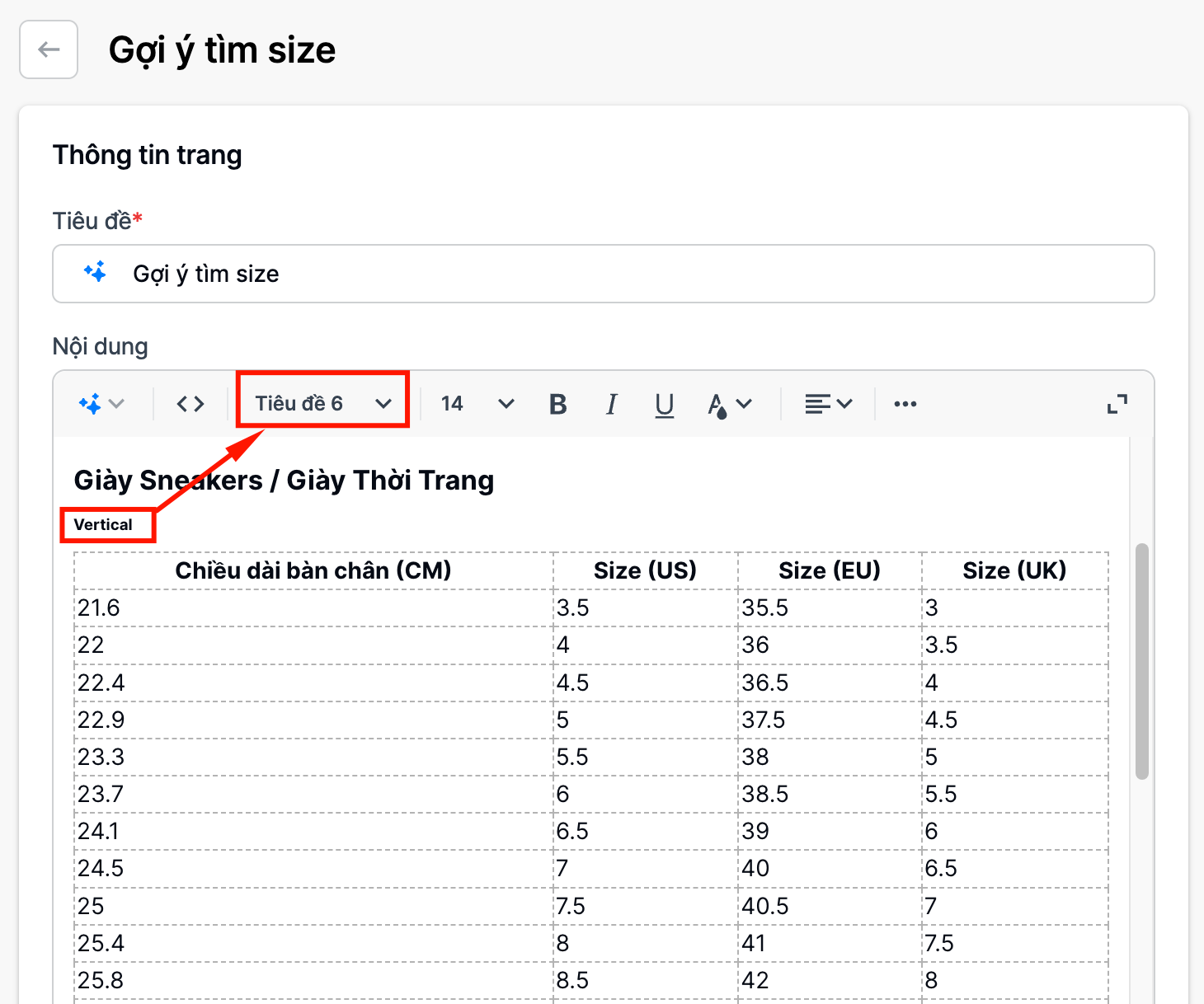
Task: Expand editor to fullscreen
Action: point(1117,404)
